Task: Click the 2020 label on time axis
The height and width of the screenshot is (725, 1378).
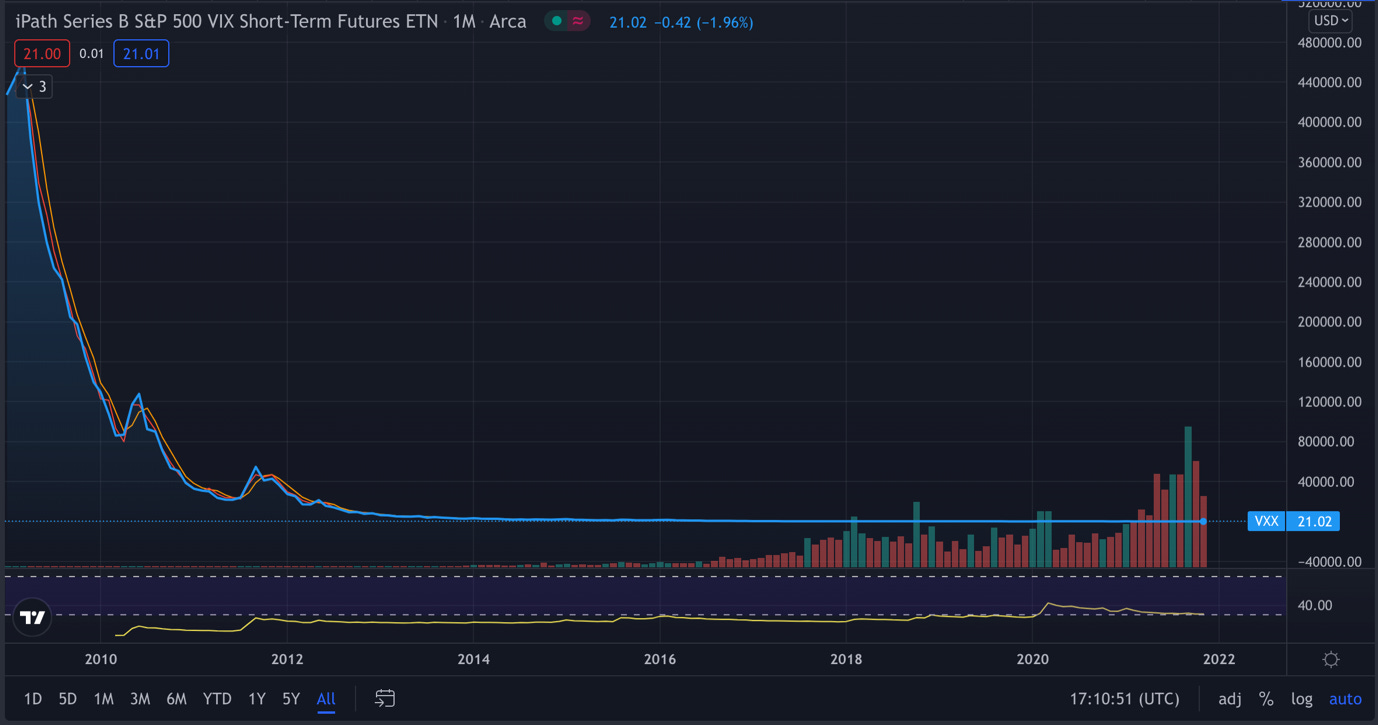Action: (1032, 659)
